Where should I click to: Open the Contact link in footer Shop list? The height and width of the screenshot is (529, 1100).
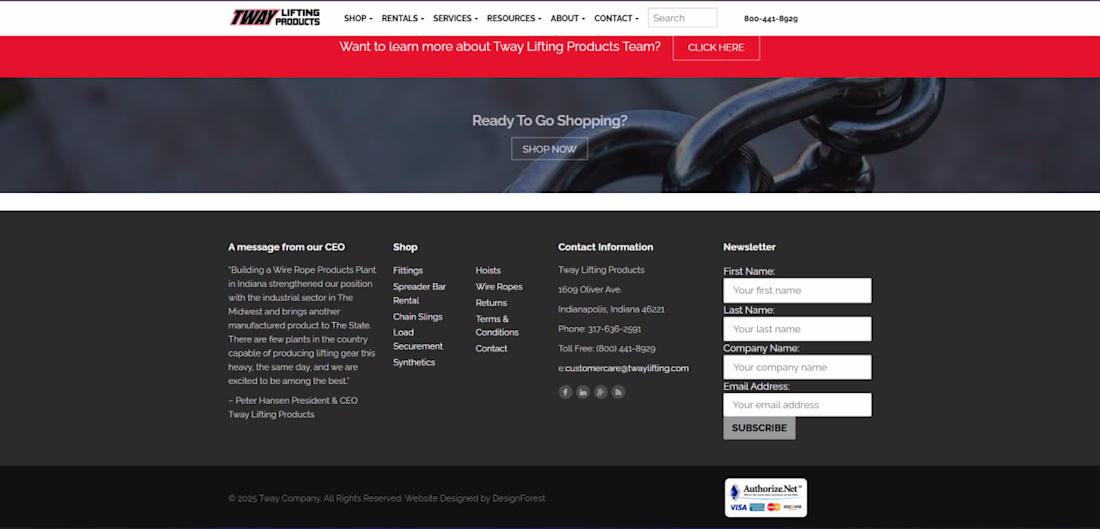tap(491, 349)
